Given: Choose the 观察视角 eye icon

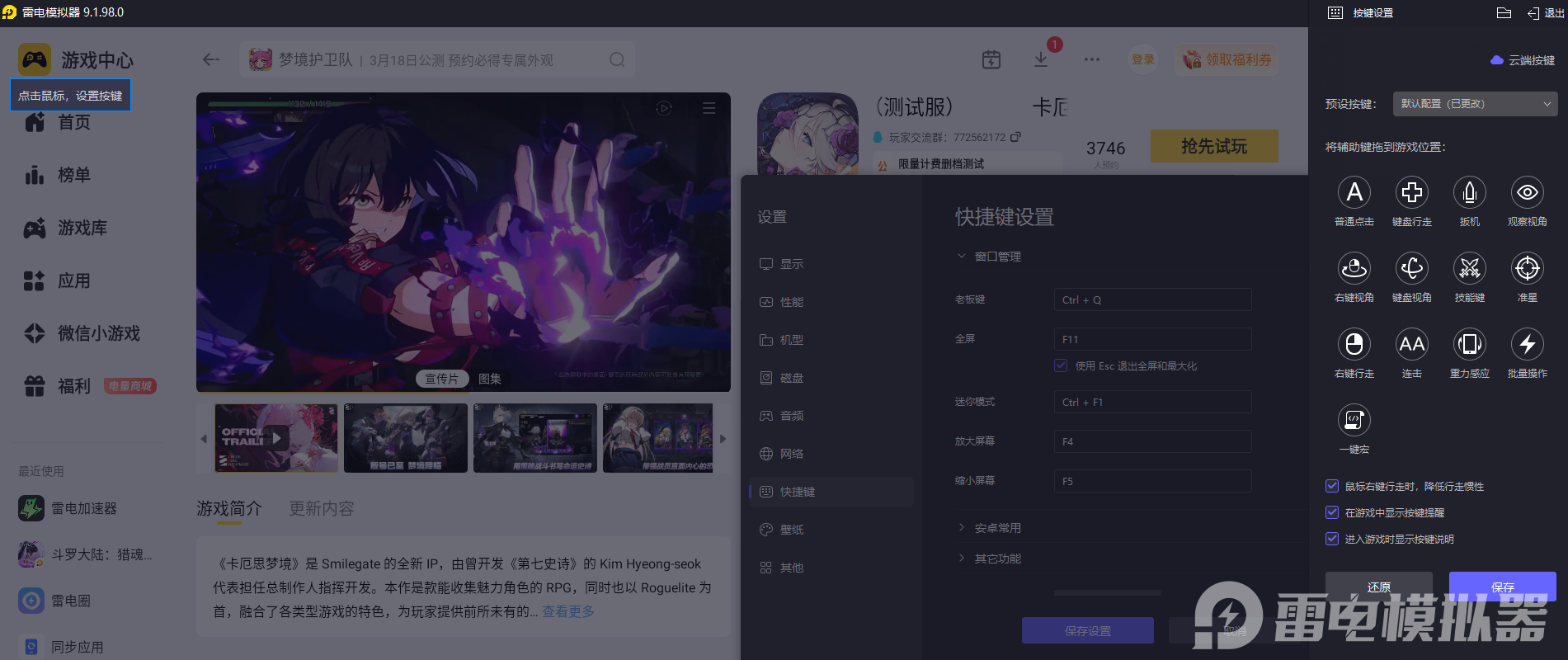Looking at the screenshot, I should point(1527,193).
